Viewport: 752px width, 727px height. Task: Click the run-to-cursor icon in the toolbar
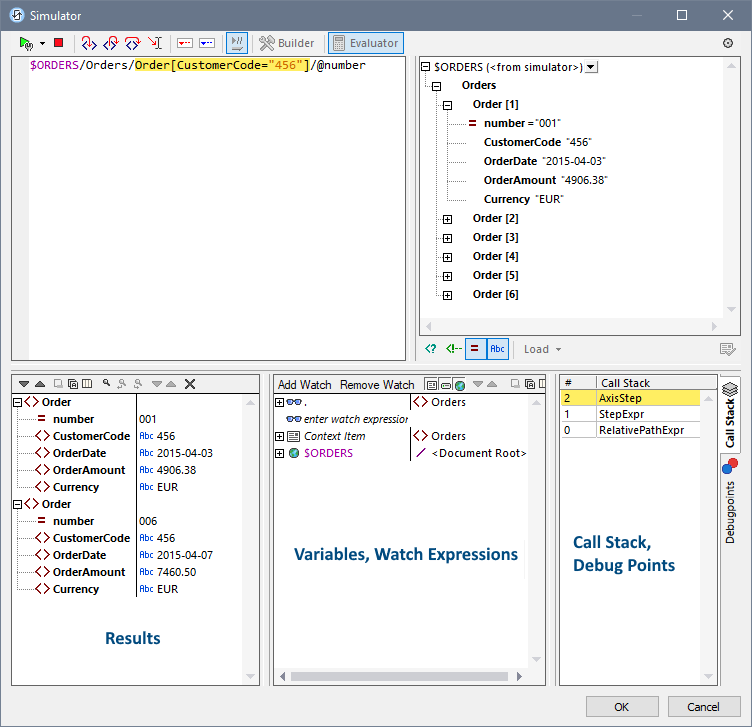[x=155, y=43]
